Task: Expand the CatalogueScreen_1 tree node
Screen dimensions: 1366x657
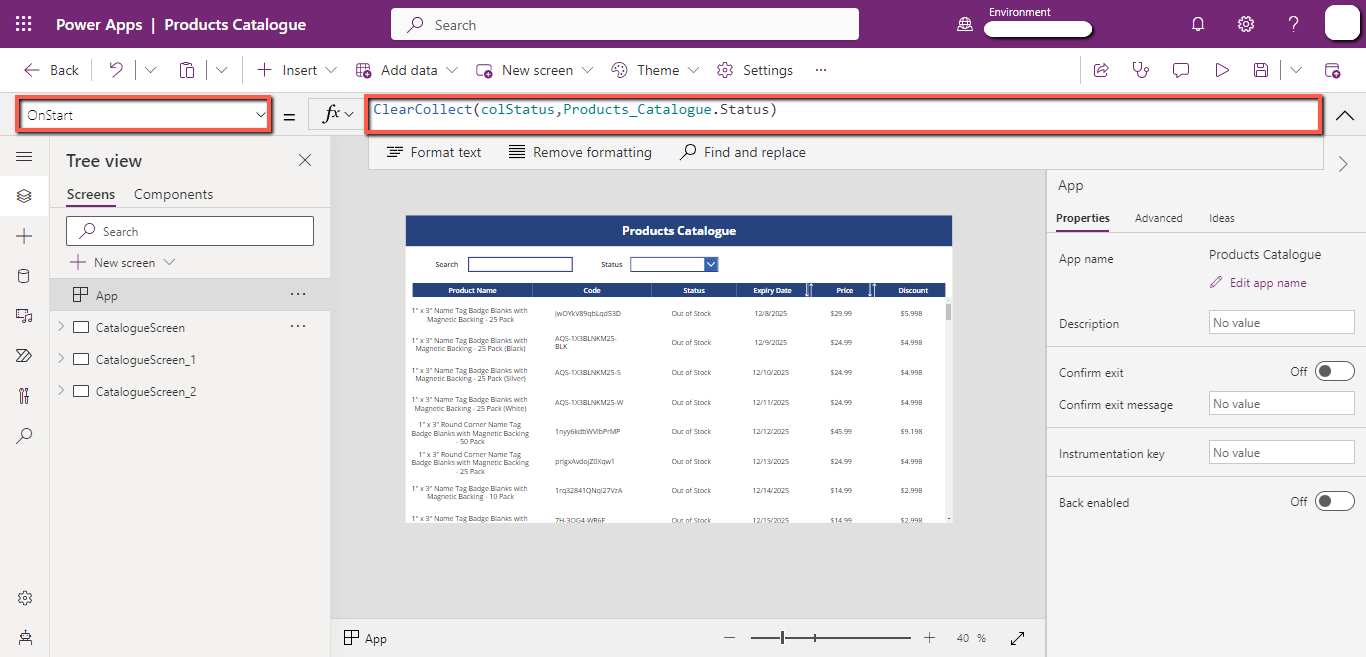Action: pos(60,359)
